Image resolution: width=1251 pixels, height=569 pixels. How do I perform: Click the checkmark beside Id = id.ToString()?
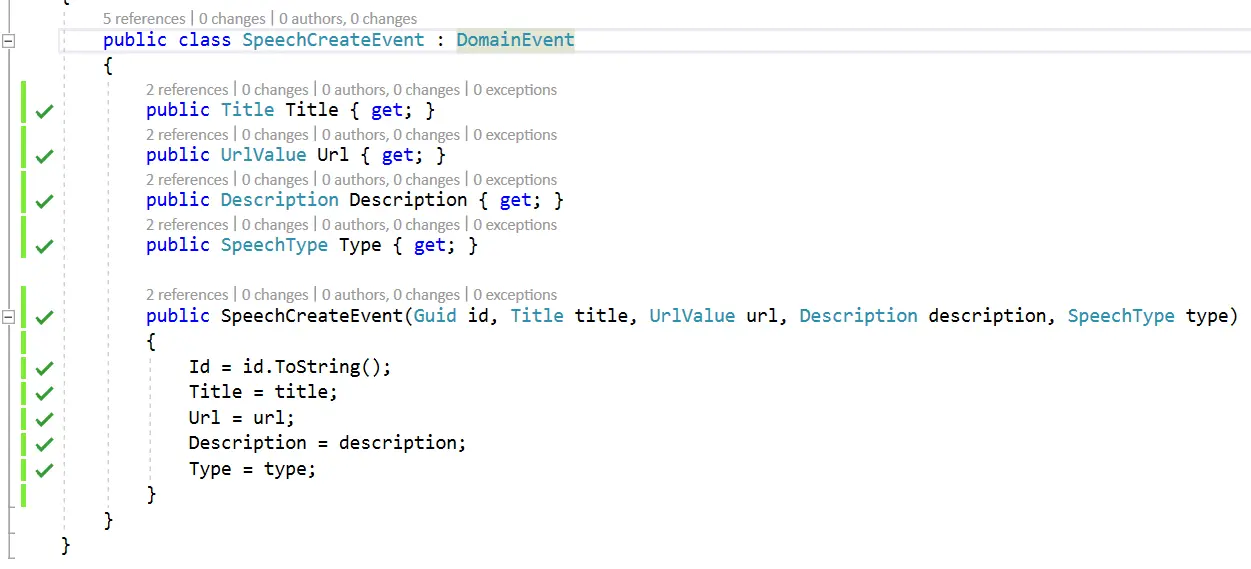pos(43,367)
